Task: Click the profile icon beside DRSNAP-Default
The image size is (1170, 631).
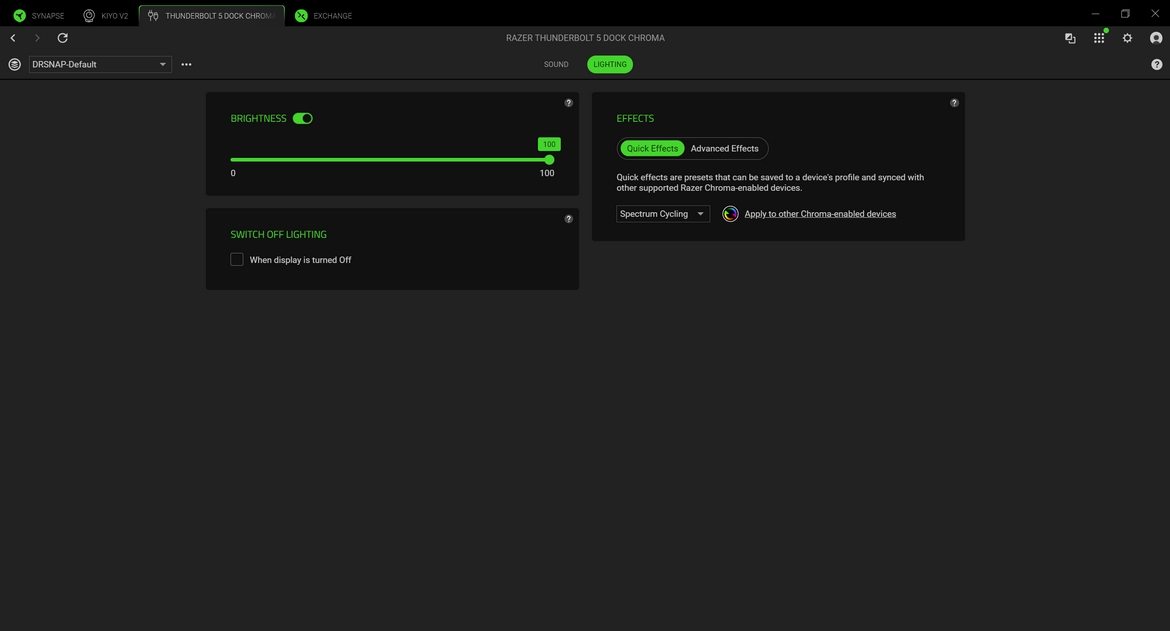Action: pos(14,64)
